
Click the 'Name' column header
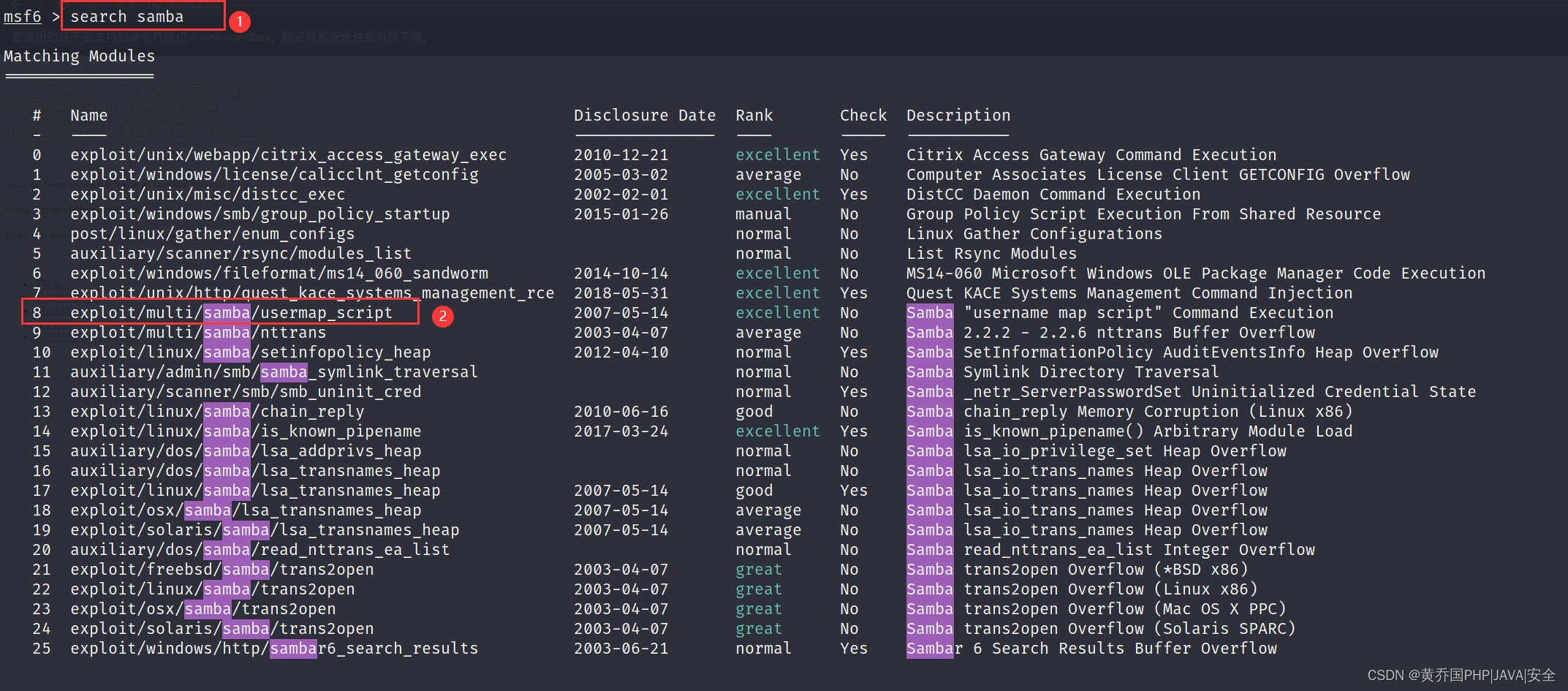pyautogui.click(x=89, y=116)
